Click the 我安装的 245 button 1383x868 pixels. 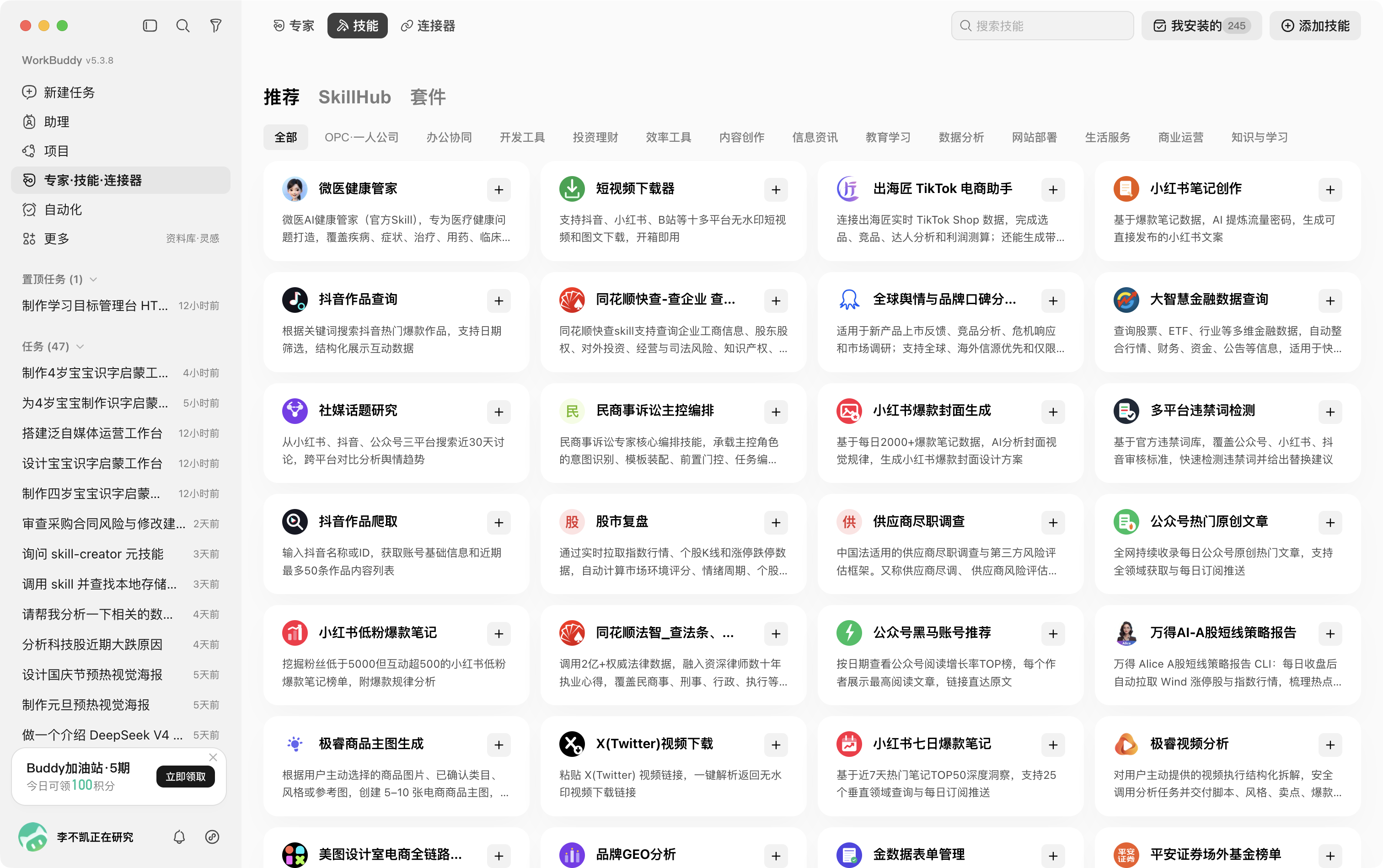click(x=1201, y=26)
